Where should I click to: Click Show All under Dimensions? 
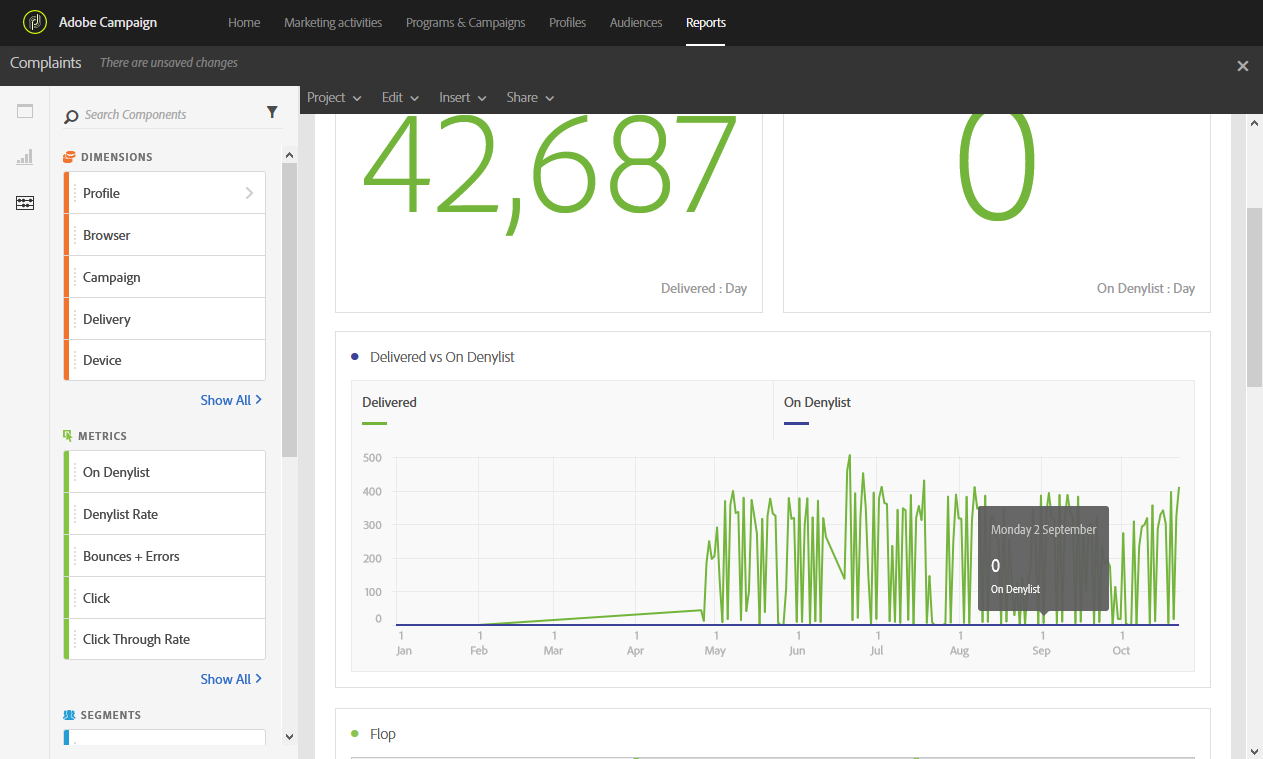tap(231, 400)
